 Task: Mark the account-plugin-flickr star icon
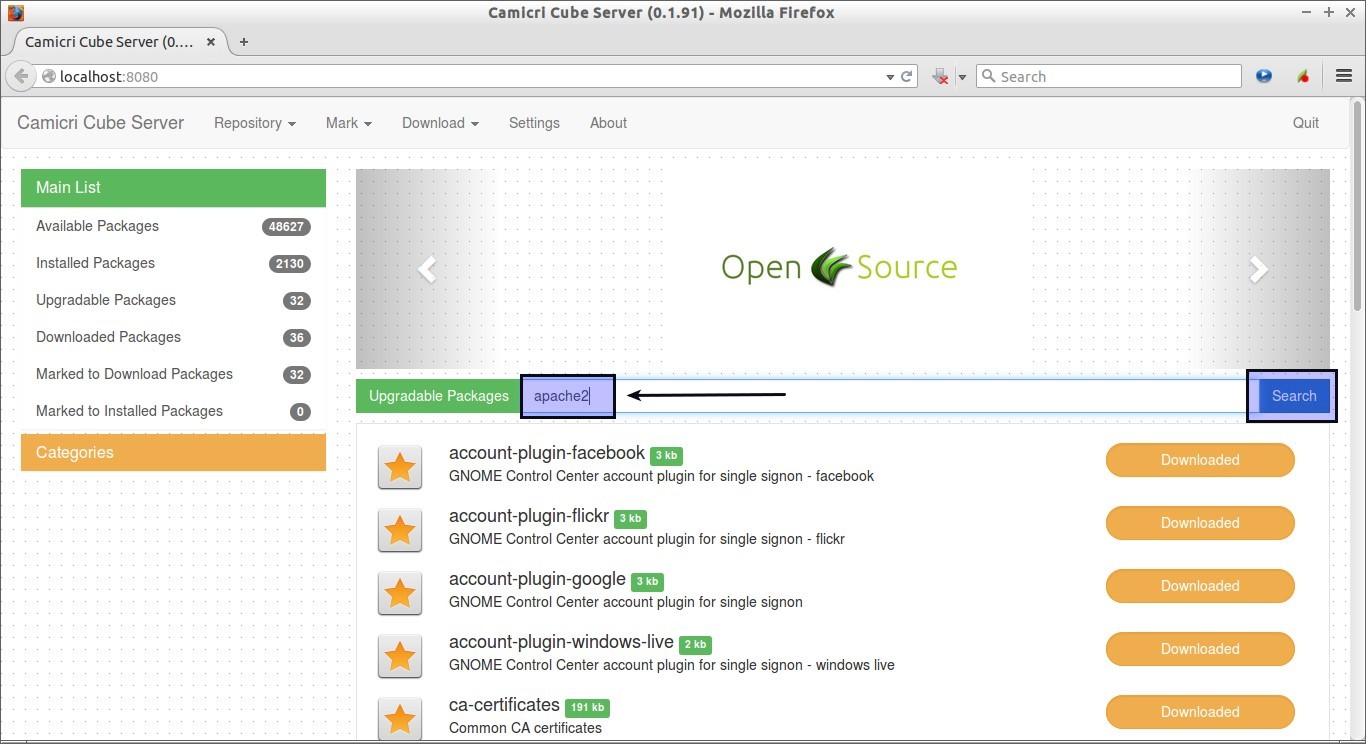pos(400,530)
